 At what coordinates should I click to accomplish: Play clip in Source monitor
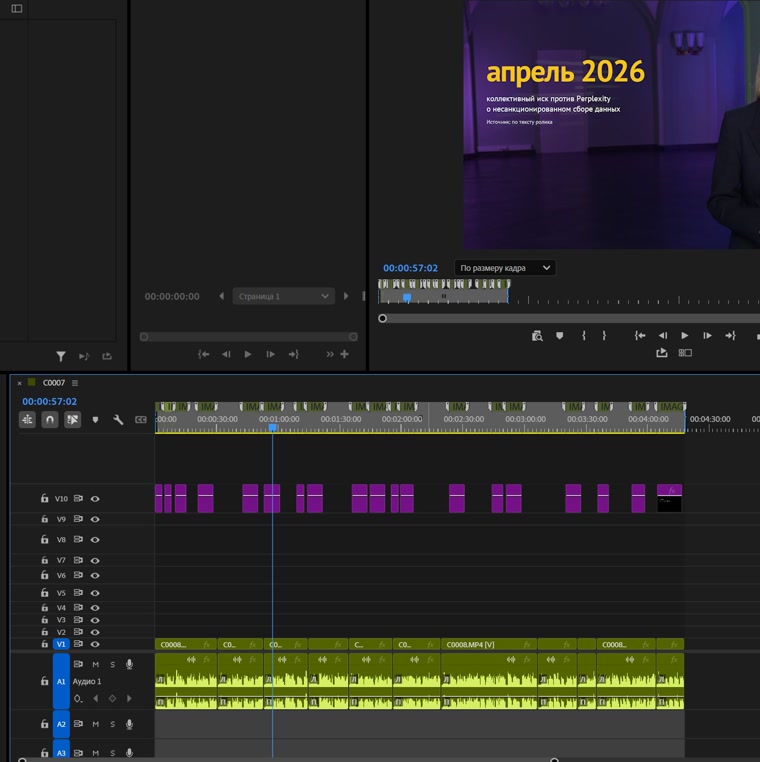point(248,355)
